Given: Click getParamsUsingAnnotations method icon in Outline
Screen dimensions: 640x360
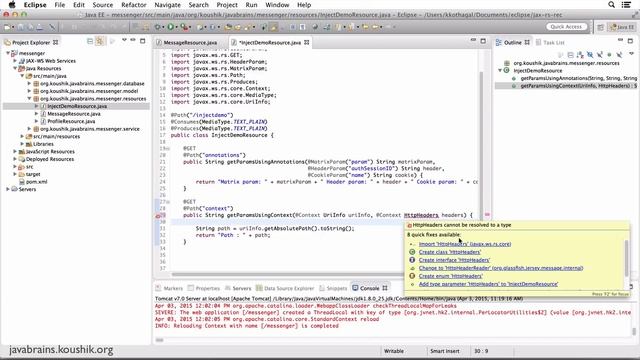Looking at the screenshot, I should tap(513, 78).
